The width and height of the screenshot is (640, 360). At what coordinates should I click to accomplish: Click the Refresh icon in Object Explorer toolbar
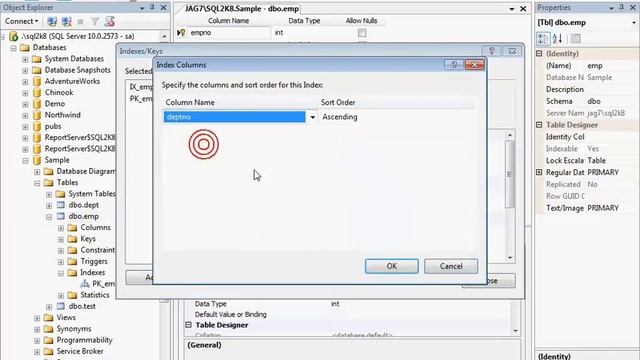[x=109, y=21]
